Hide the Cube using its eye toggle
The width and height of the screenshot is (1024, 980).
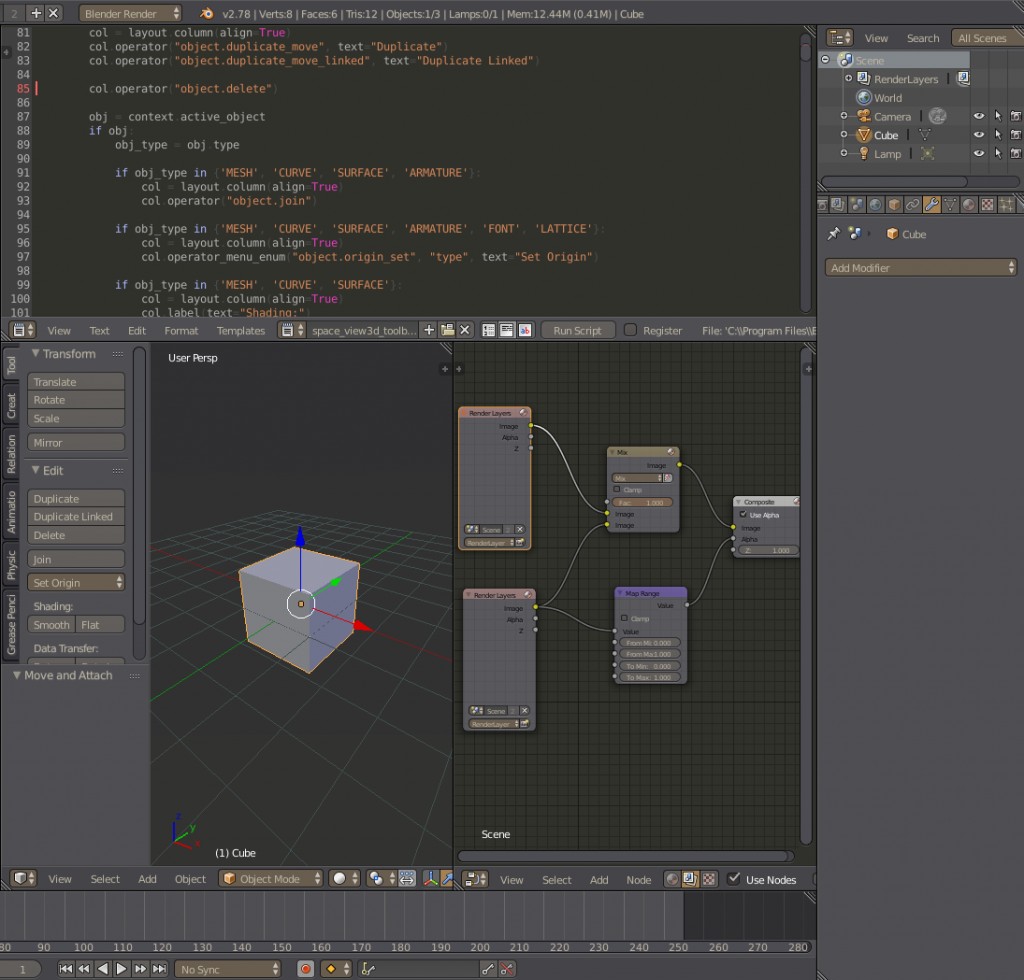click(978, 134)
